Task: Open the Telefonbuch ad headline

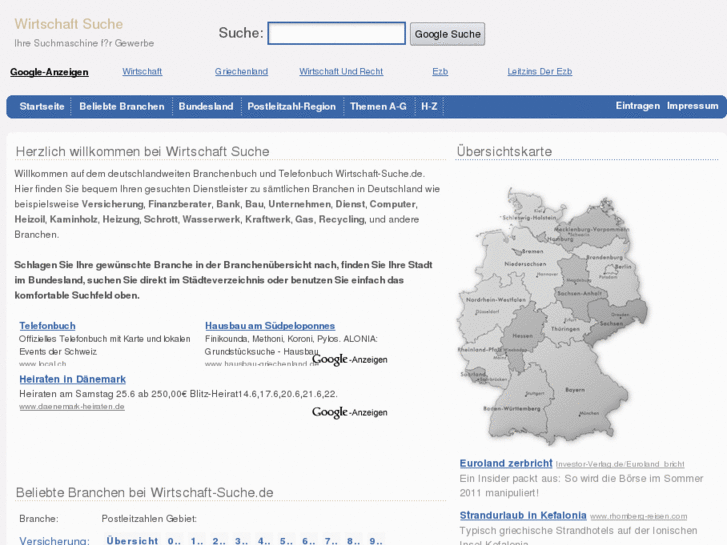Action: click(47, 326)
